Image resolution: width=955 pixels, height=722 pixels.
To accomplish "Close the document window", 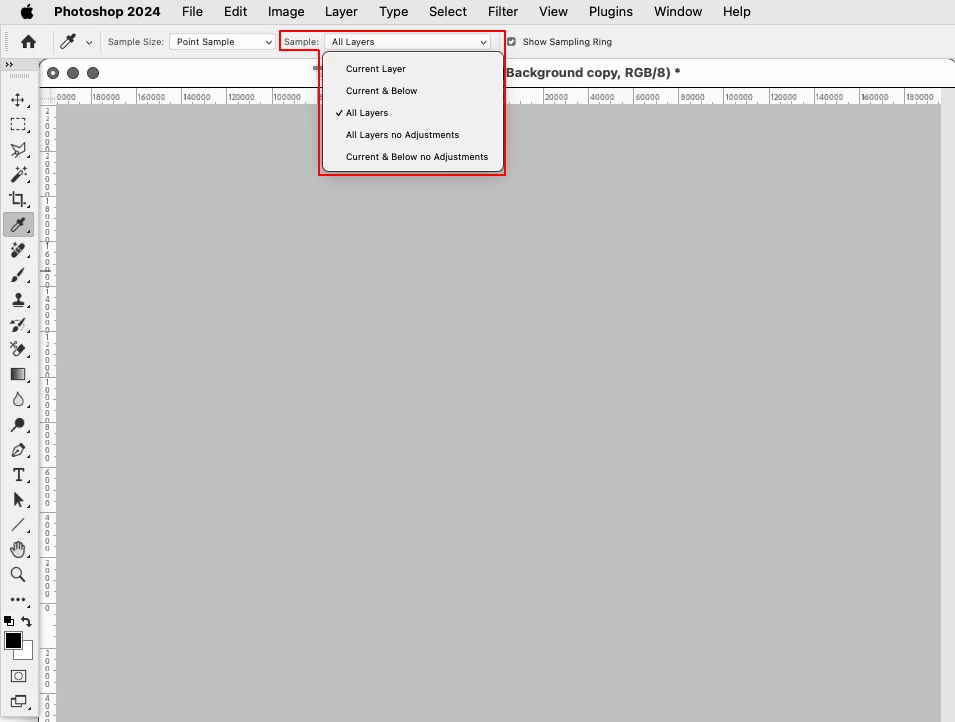I will point(53,73).
